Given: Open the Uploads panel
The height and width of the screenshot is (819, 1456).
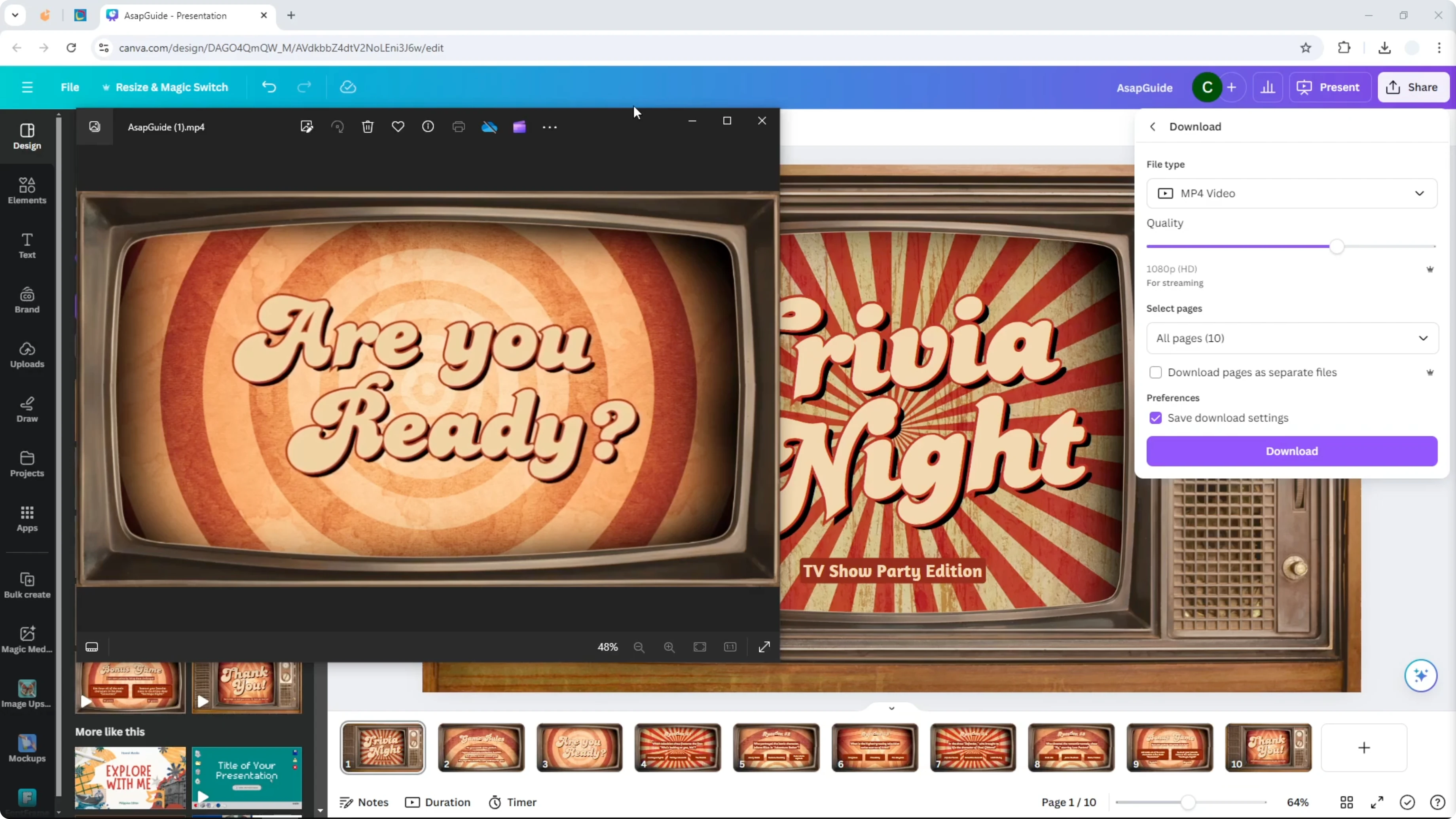Looking at the screenshot, I should (x=27, y=355).
